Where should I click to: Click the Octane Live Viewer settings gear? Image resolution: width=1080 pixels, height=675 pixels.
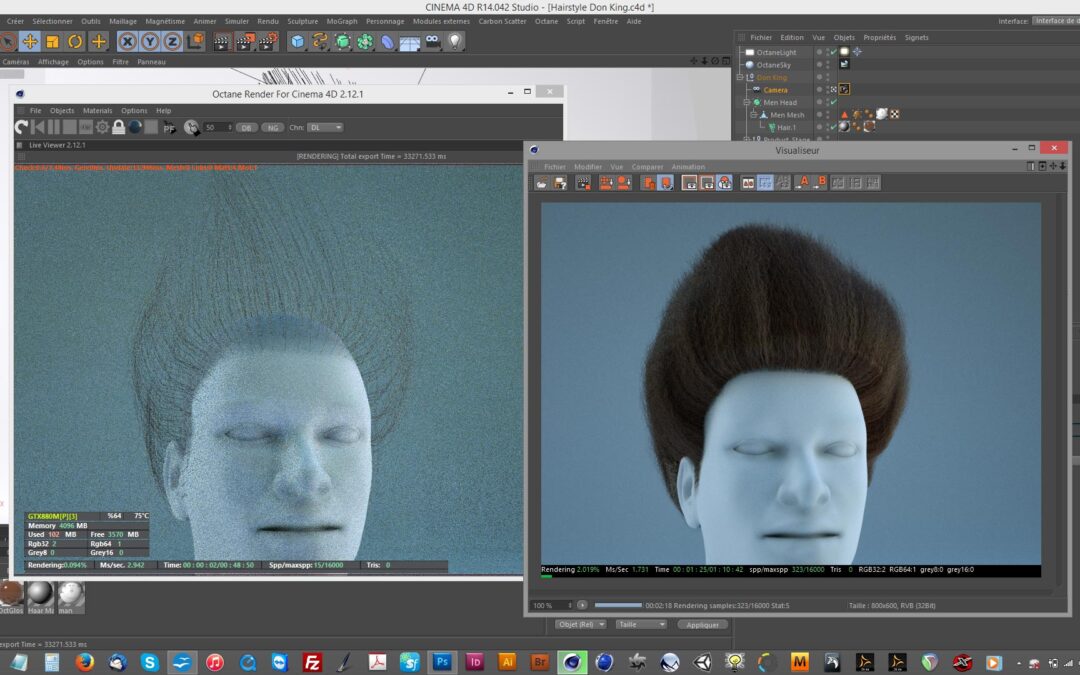tap(102, 127)
